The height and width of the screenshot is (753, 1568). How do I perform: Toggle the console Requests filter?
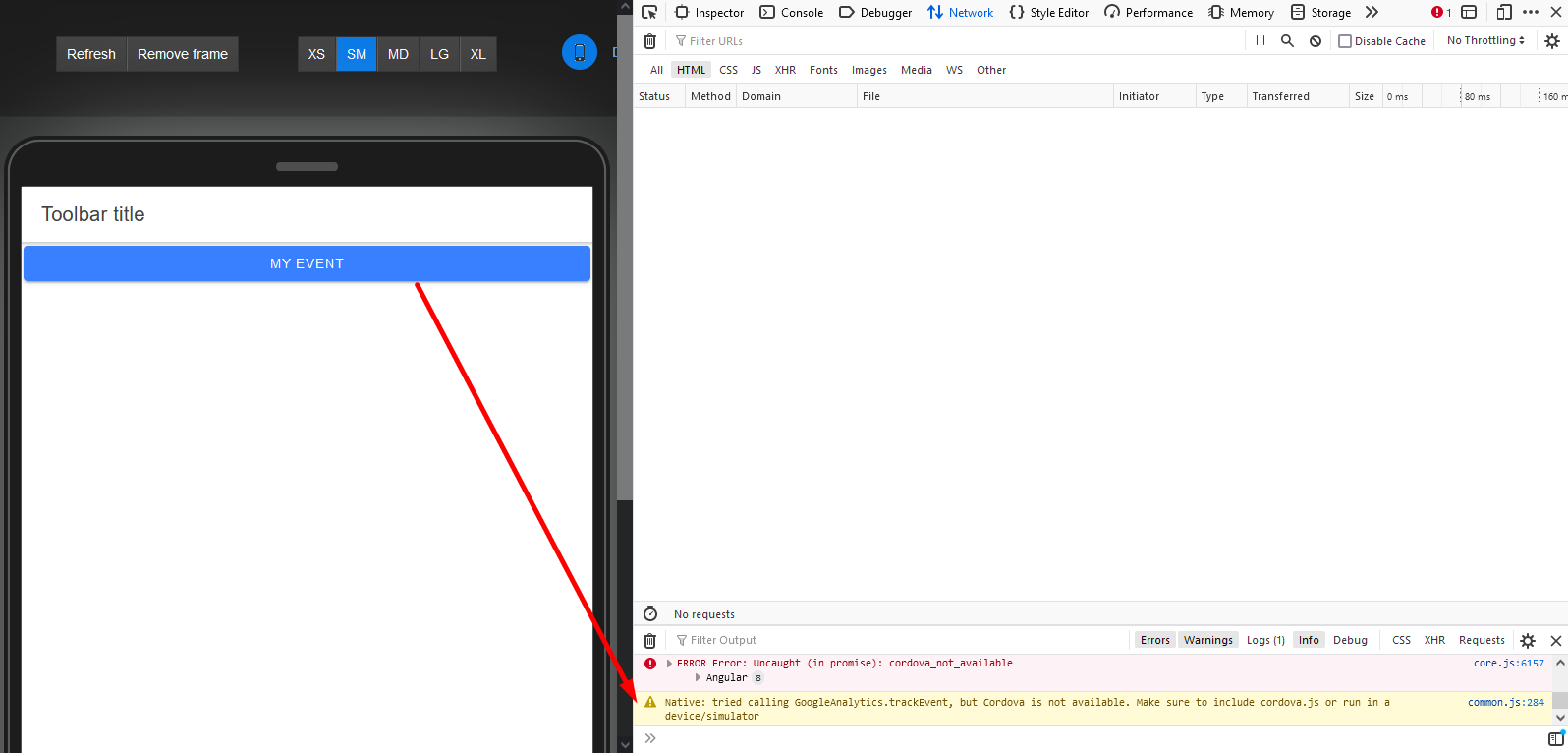tap(1482, 640)
